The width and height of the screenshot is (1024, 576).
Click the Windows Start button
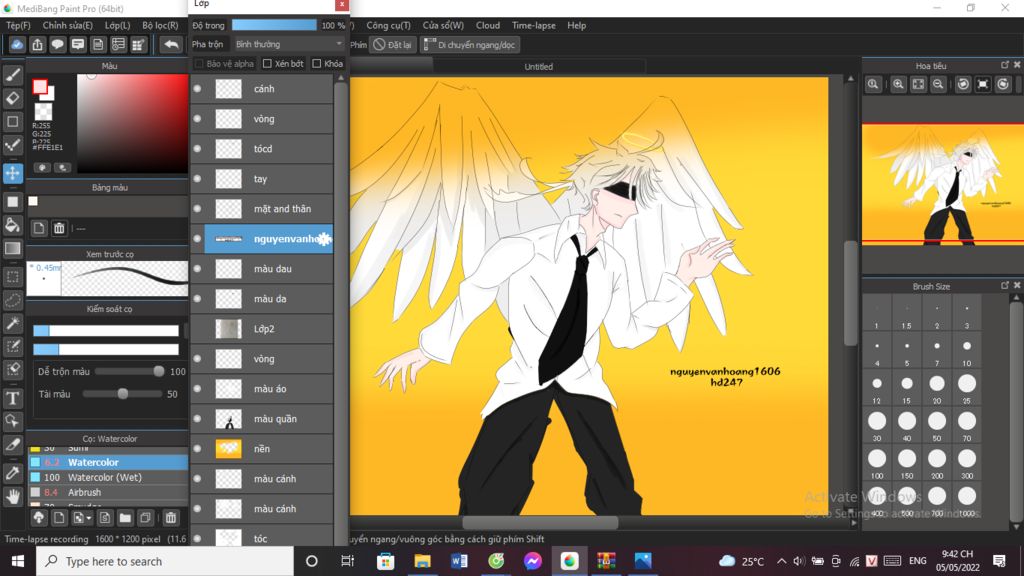18,561
